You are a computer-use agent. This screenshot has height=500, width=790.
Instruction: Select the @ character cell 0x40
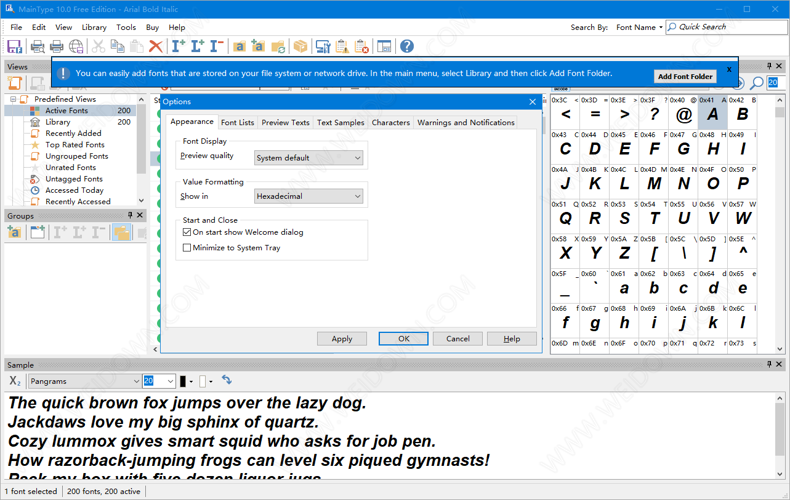[x=683, y=111]
